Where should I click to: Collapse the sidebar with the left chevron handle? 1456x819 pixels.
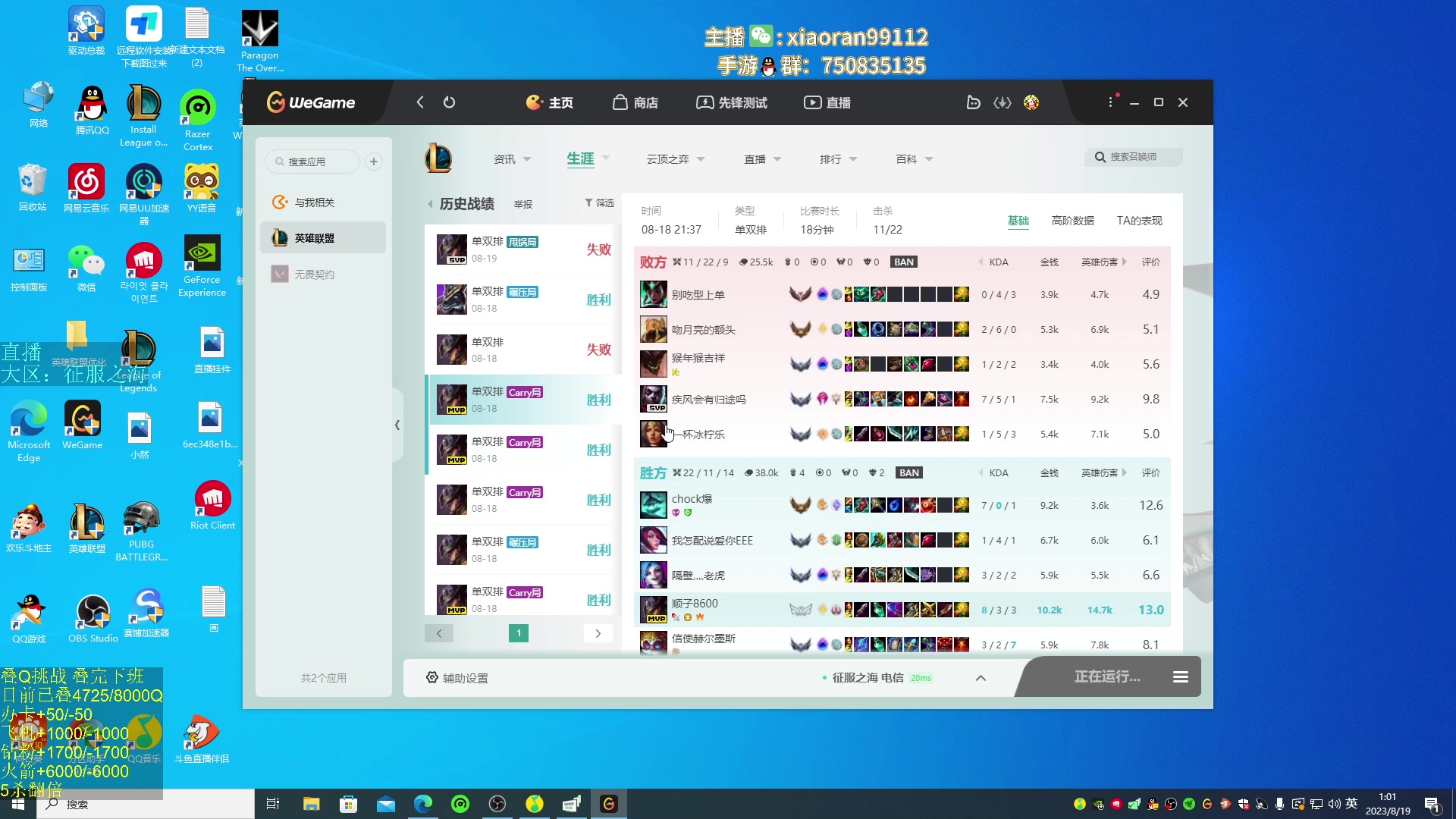tap(397, 425)
